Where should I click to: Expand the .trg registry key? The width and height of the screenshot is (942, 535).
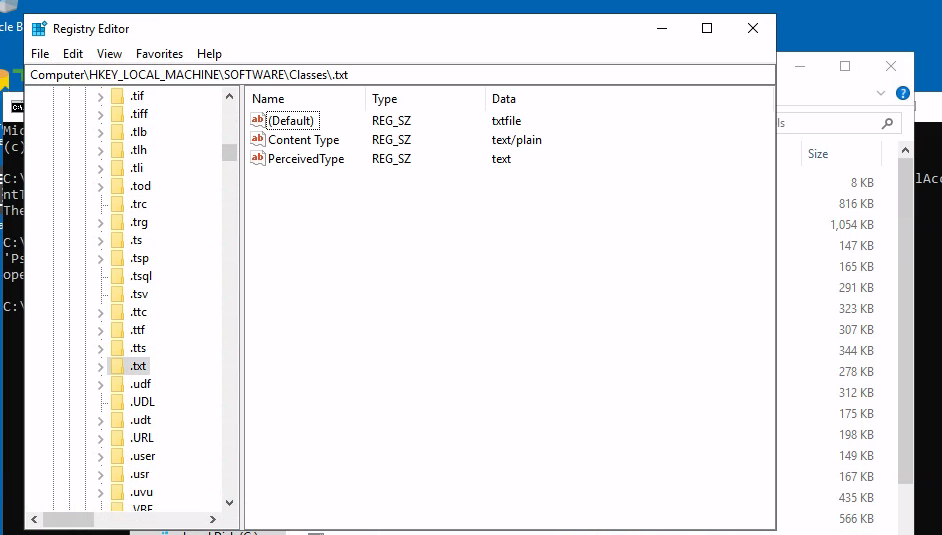click(x=100, y=222)
